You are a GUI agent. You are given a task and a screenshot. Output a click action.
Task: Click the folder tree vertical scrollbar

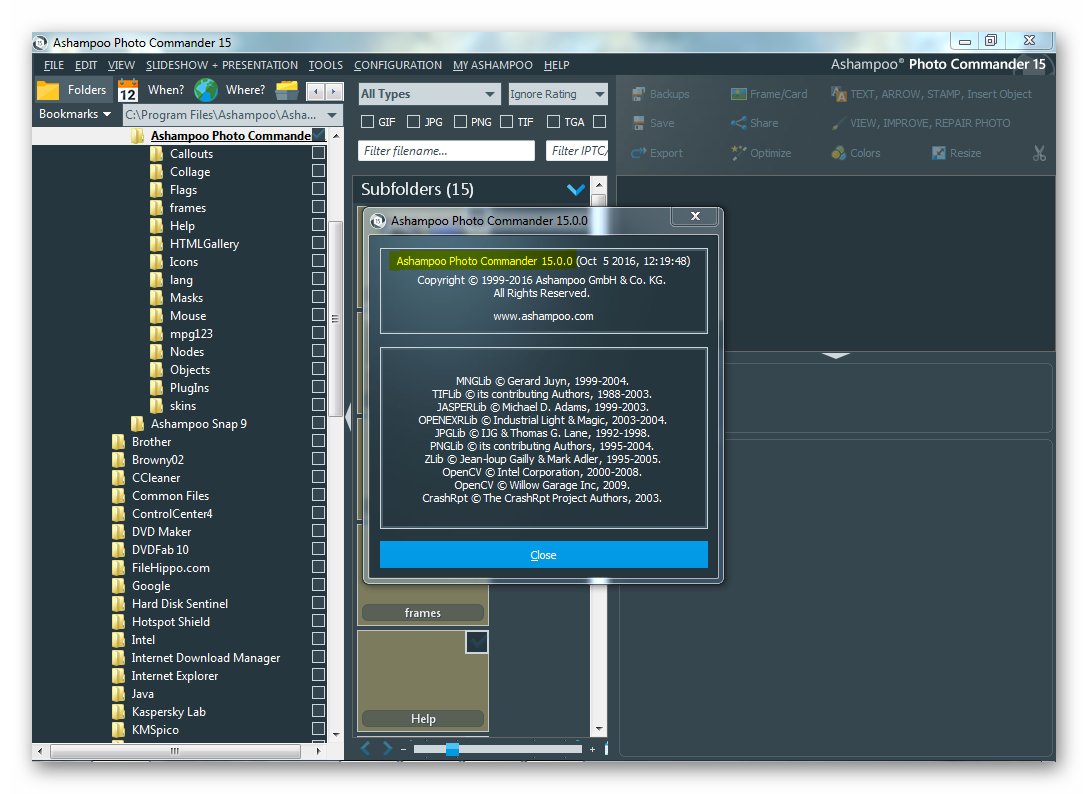click(x=335, y=319)
